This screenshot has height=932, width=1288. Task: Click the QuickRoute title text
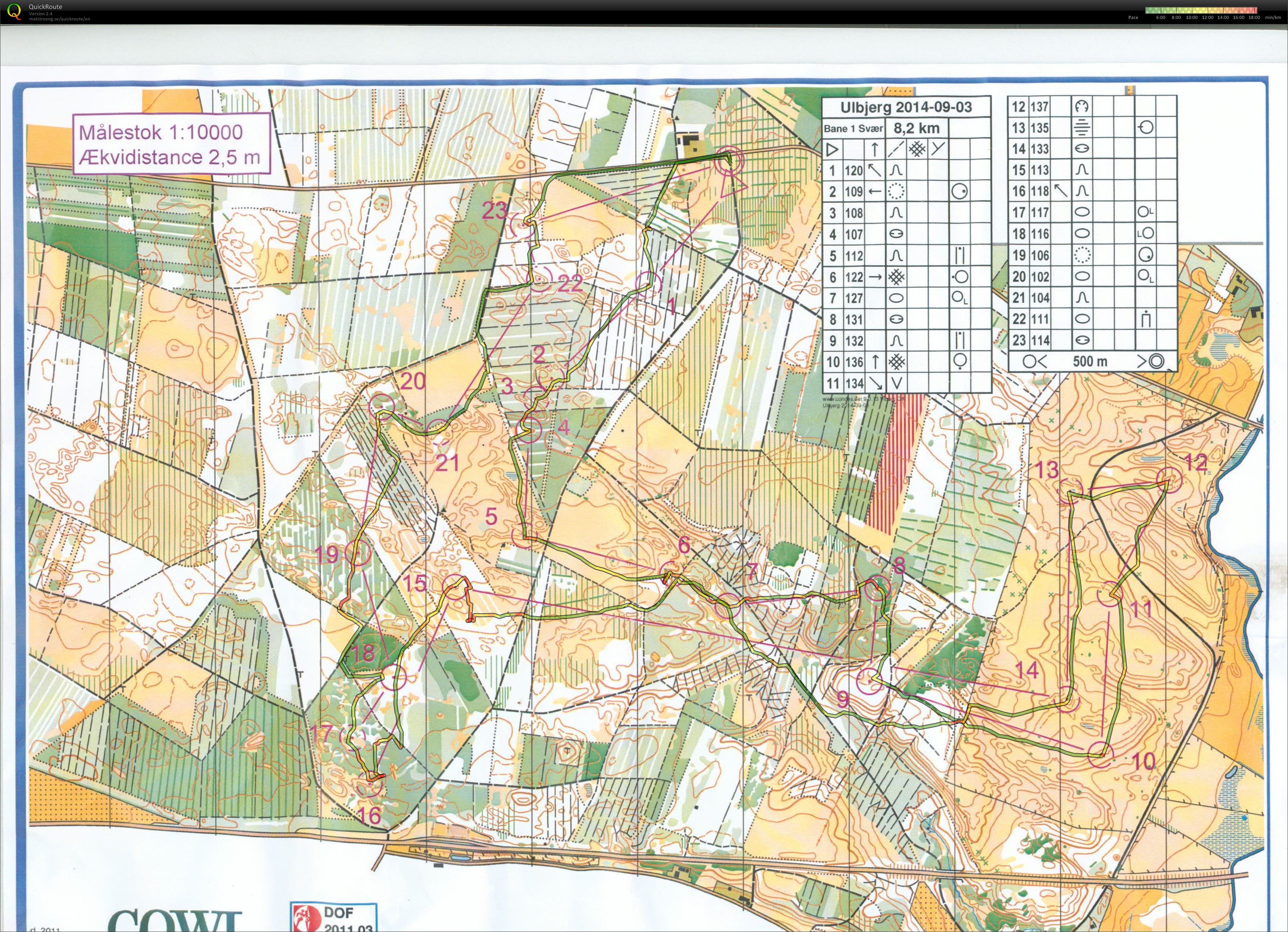pos(45,7)
